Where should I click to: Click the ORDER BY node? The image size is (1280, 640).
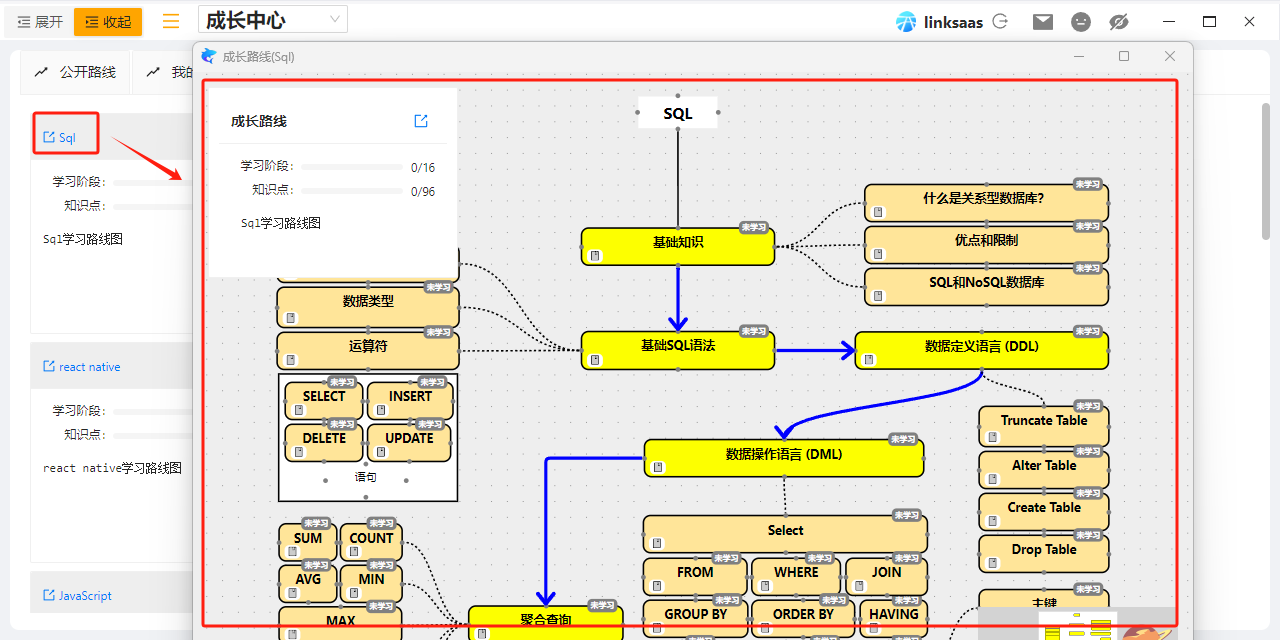pyautogui.click(x=803, y=618)
